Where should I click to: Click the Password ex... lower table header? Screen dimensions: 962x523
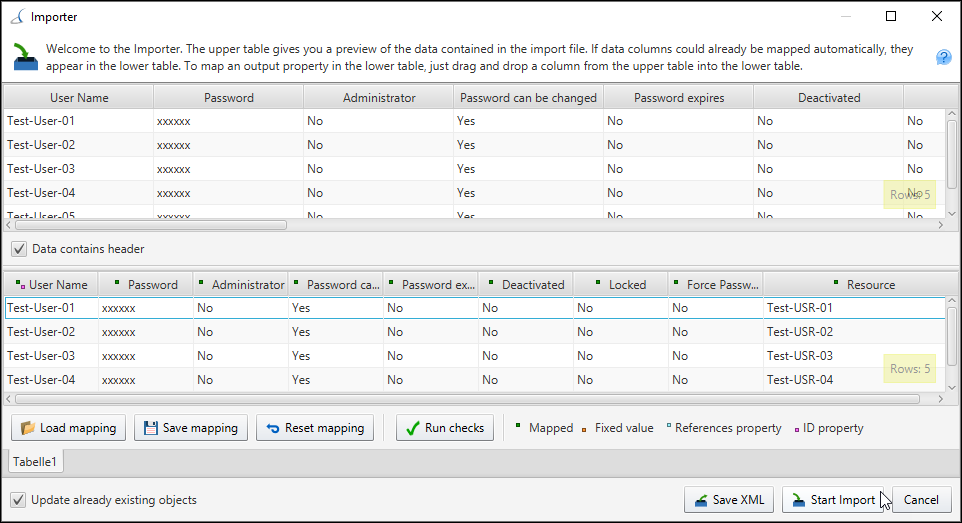(x=431, y=285)
